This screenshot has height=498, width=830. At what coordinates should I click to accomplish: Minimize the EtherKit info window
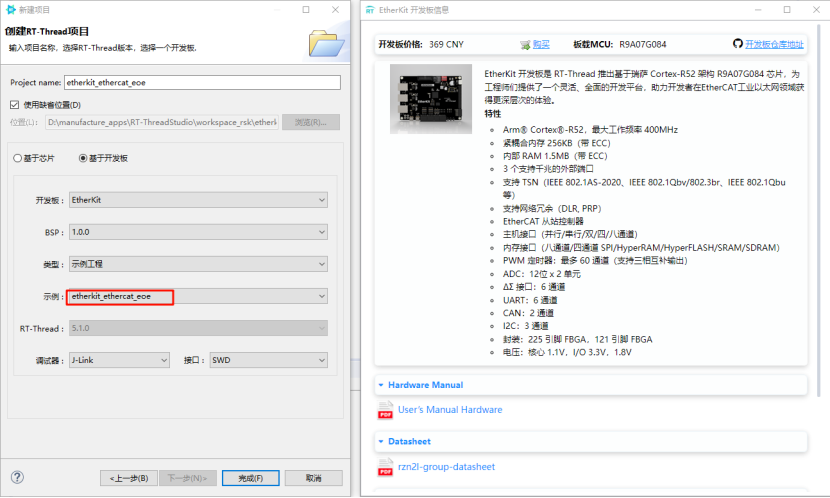758,10
